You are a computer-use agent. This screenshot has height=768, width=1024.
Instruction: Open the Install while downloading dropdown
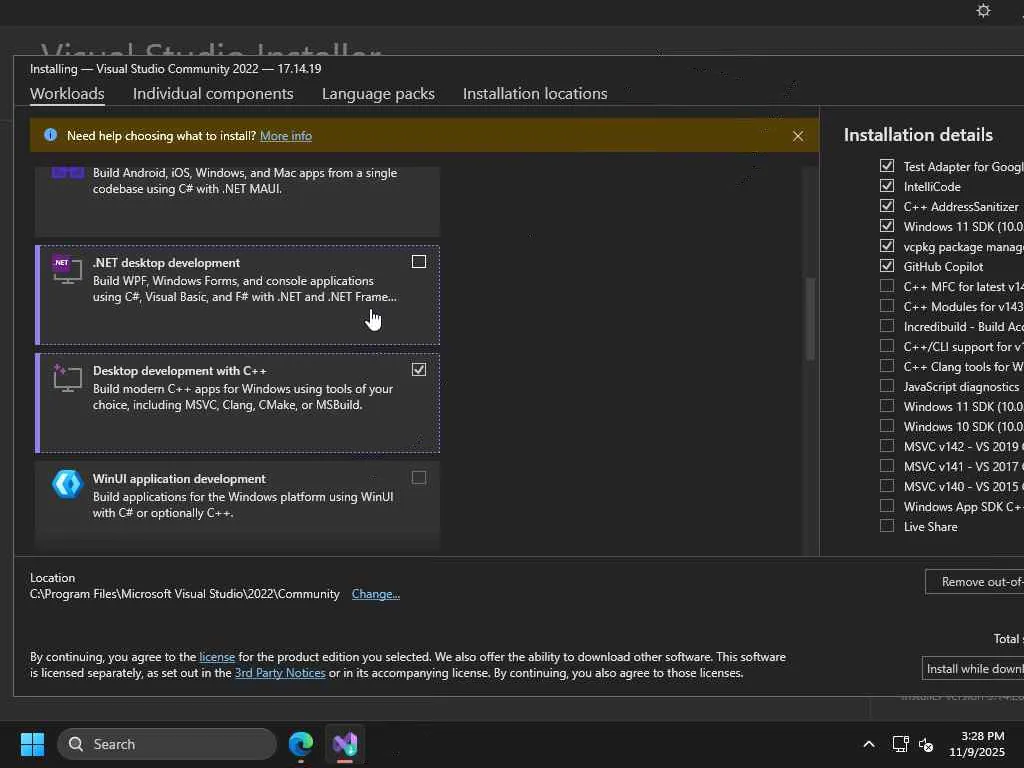click(973, 669)
